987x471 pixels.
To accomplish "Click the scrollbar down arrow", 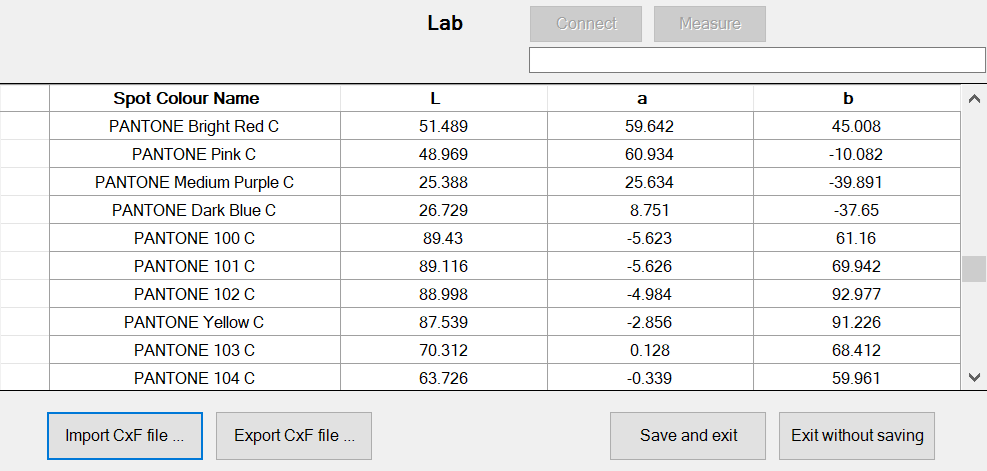I will point(974,377).
